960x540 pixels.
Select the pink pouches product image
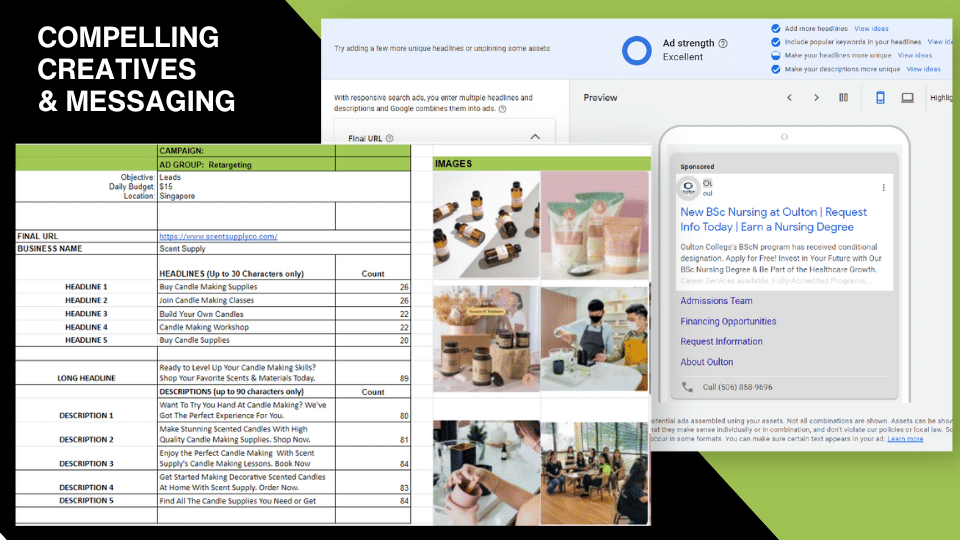pos(594,225)
